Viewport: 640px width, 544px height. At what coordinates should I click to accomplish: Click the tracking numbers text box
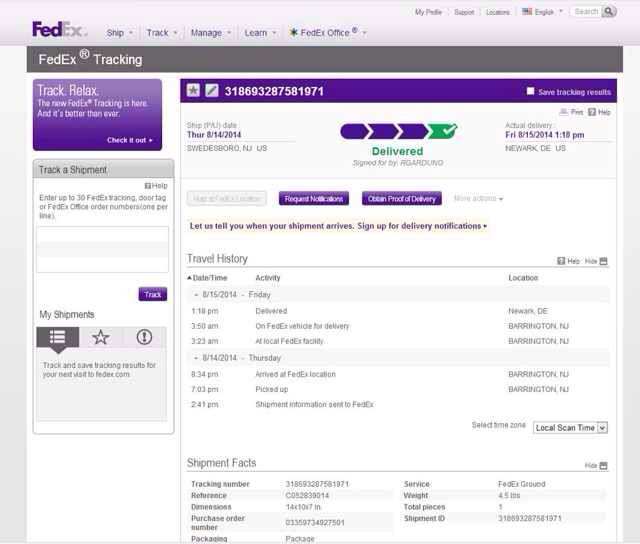(102, 250)
